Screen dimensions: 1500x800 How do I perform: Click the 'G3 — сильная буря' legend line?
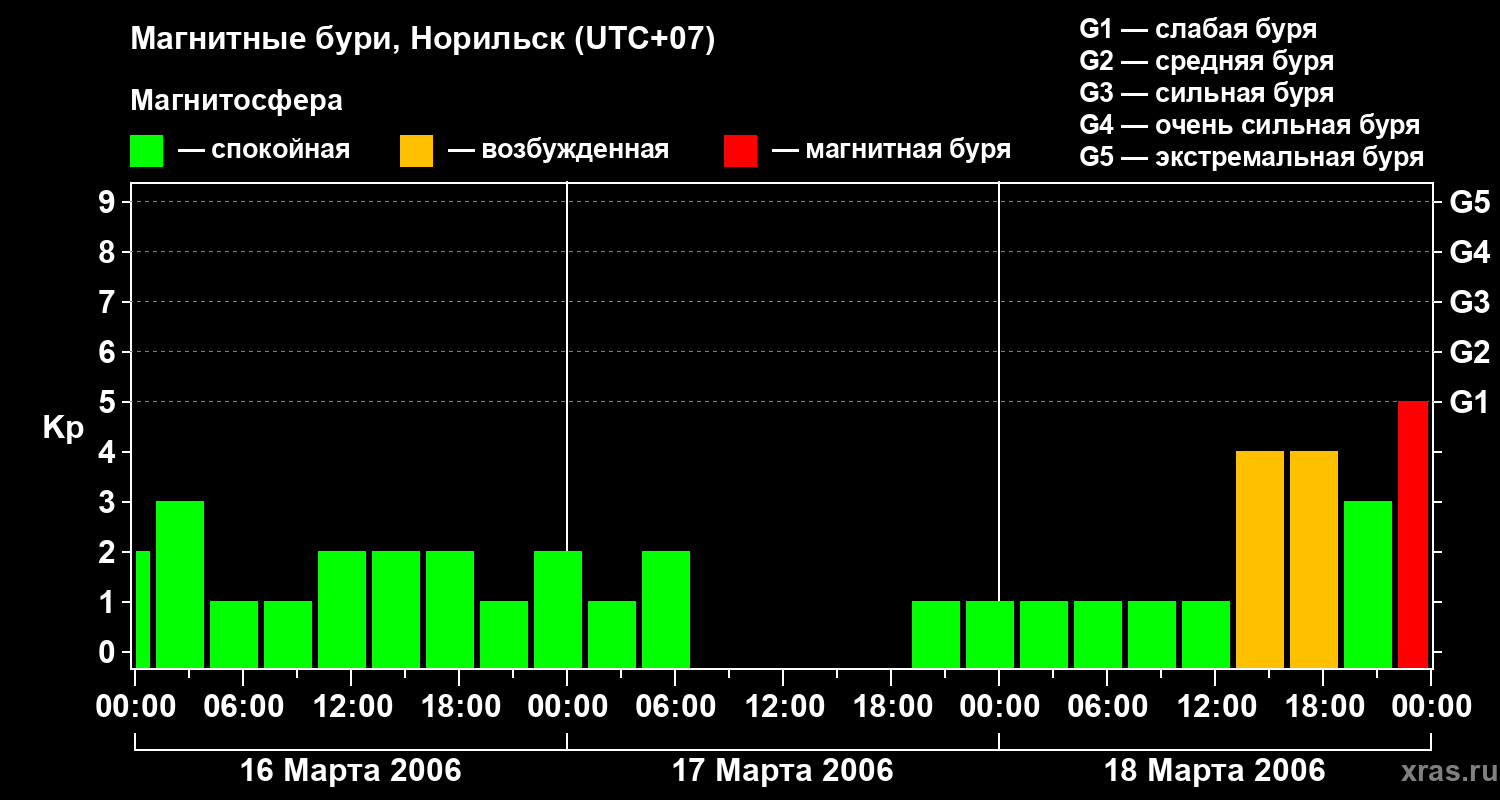tap(1207, 94)
